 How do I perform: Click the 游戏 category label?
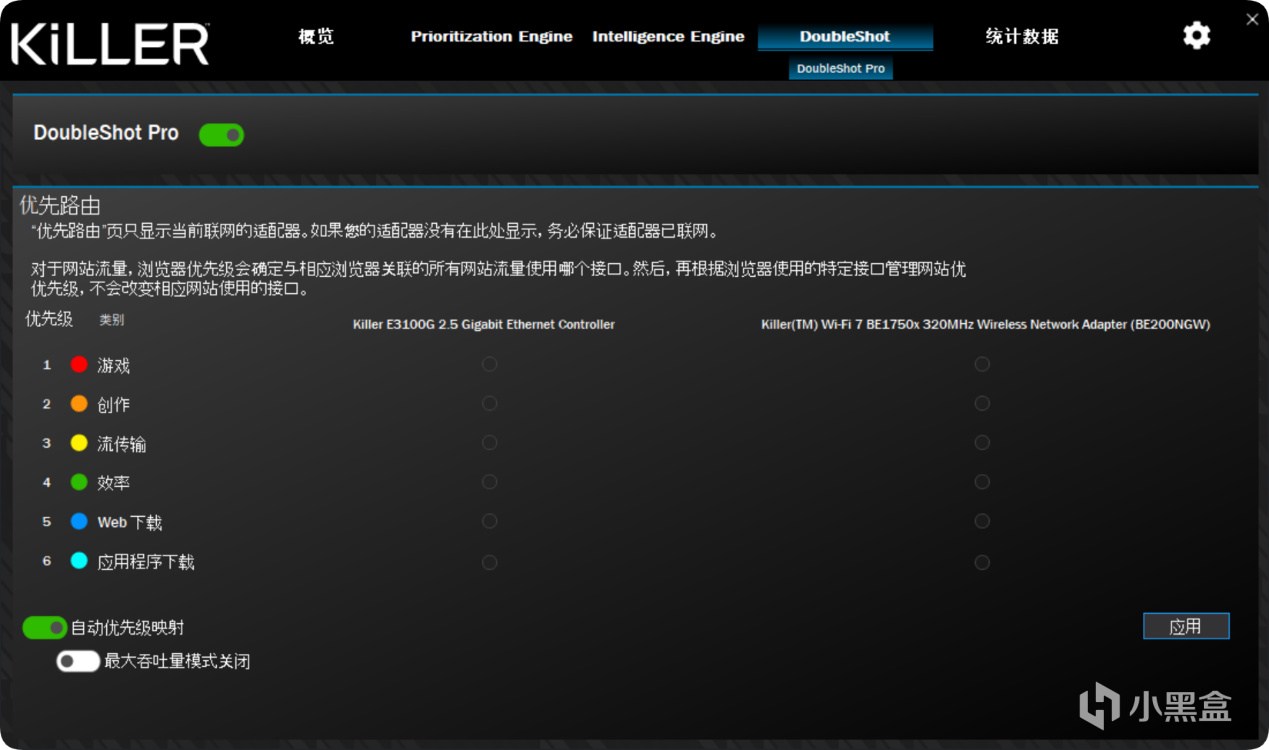(x=114, y=365)
